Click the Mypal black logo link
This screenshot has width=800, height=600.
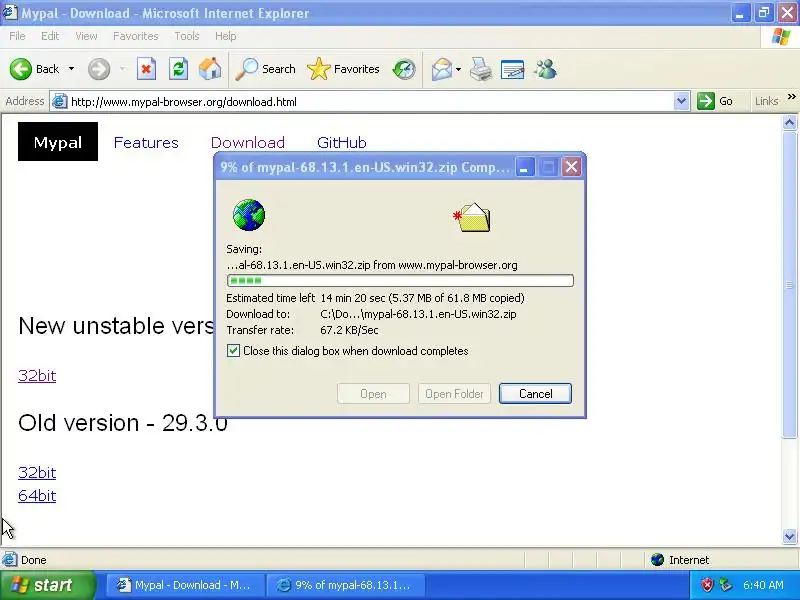(x=58, y=142)
